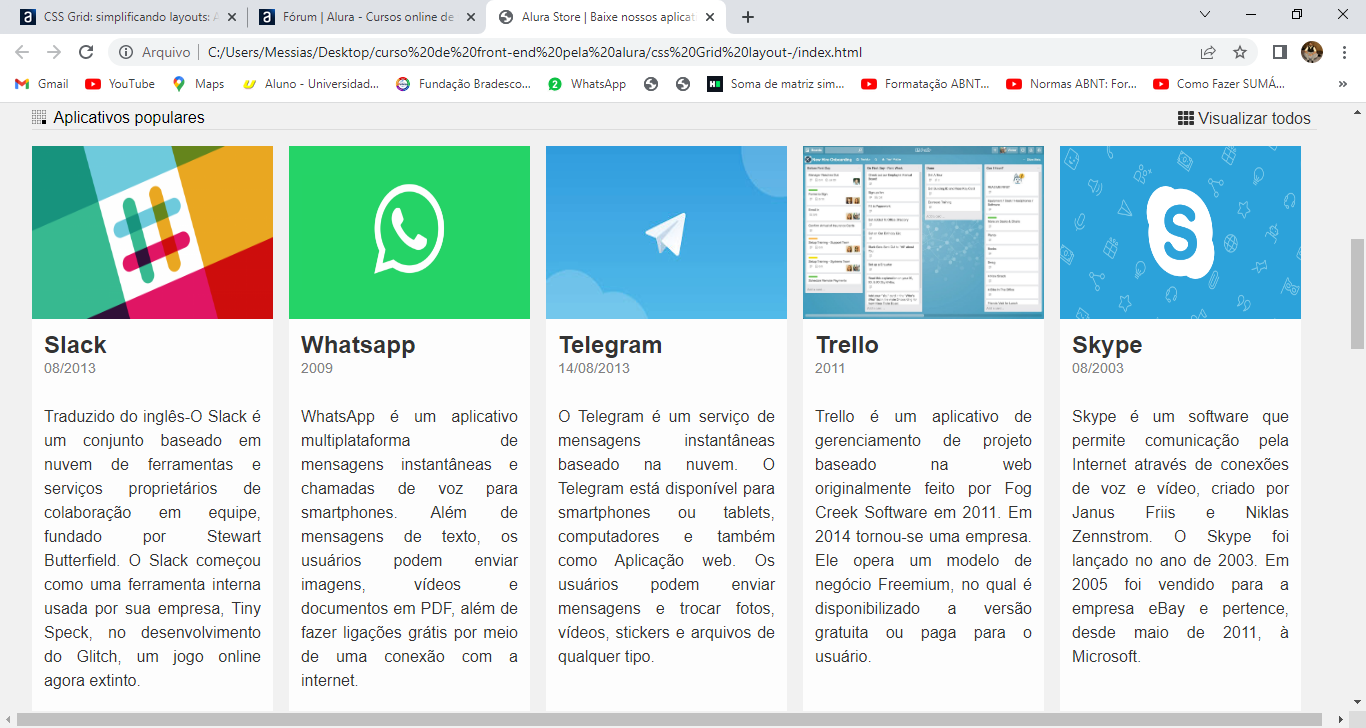Open the Maps bookmark
The height and width of the screenshot is (728, 1366).
198,84
